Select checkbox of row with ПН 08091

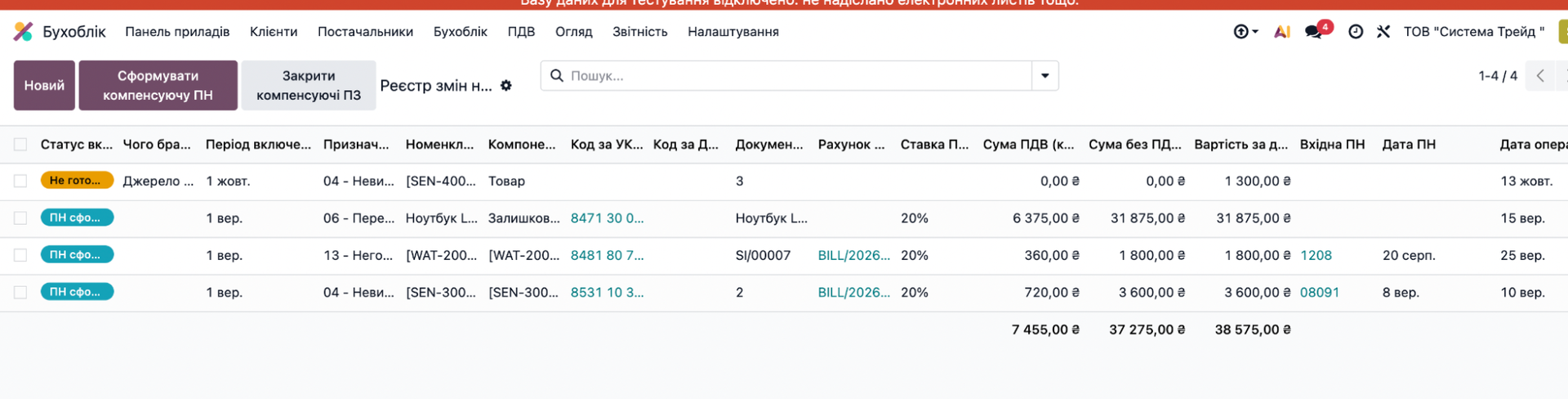pos(20,293)
